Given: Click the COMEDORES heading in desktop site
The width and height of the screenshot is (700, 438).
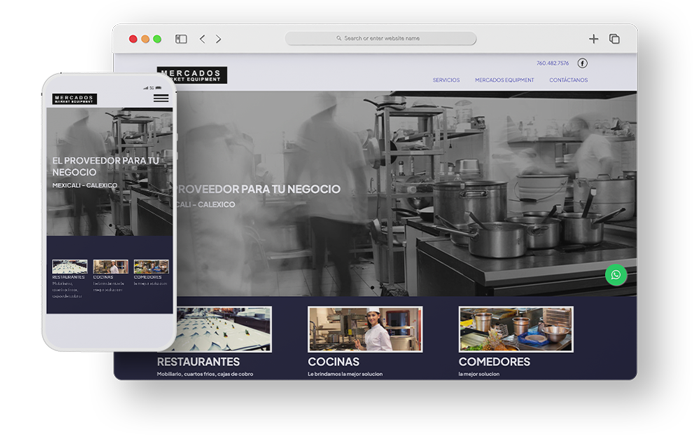Looking at the screenshot, I should 494,361.
